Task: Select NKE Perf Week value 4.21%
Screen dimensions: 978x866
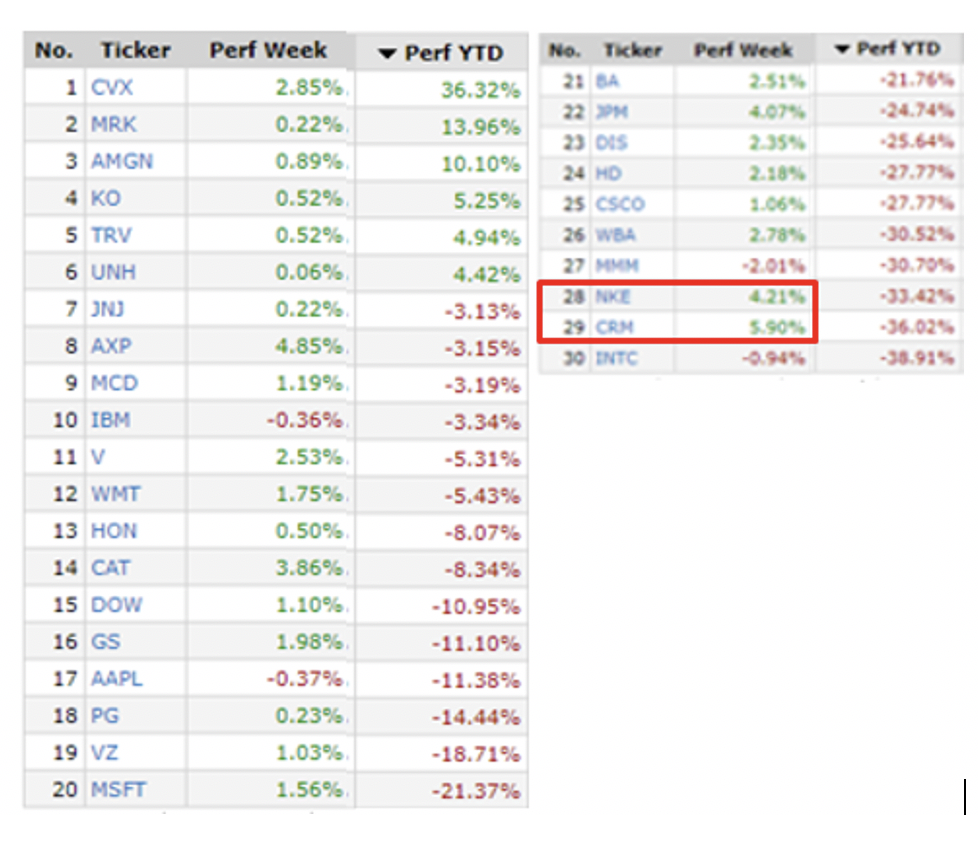Action: coord(777,296)
